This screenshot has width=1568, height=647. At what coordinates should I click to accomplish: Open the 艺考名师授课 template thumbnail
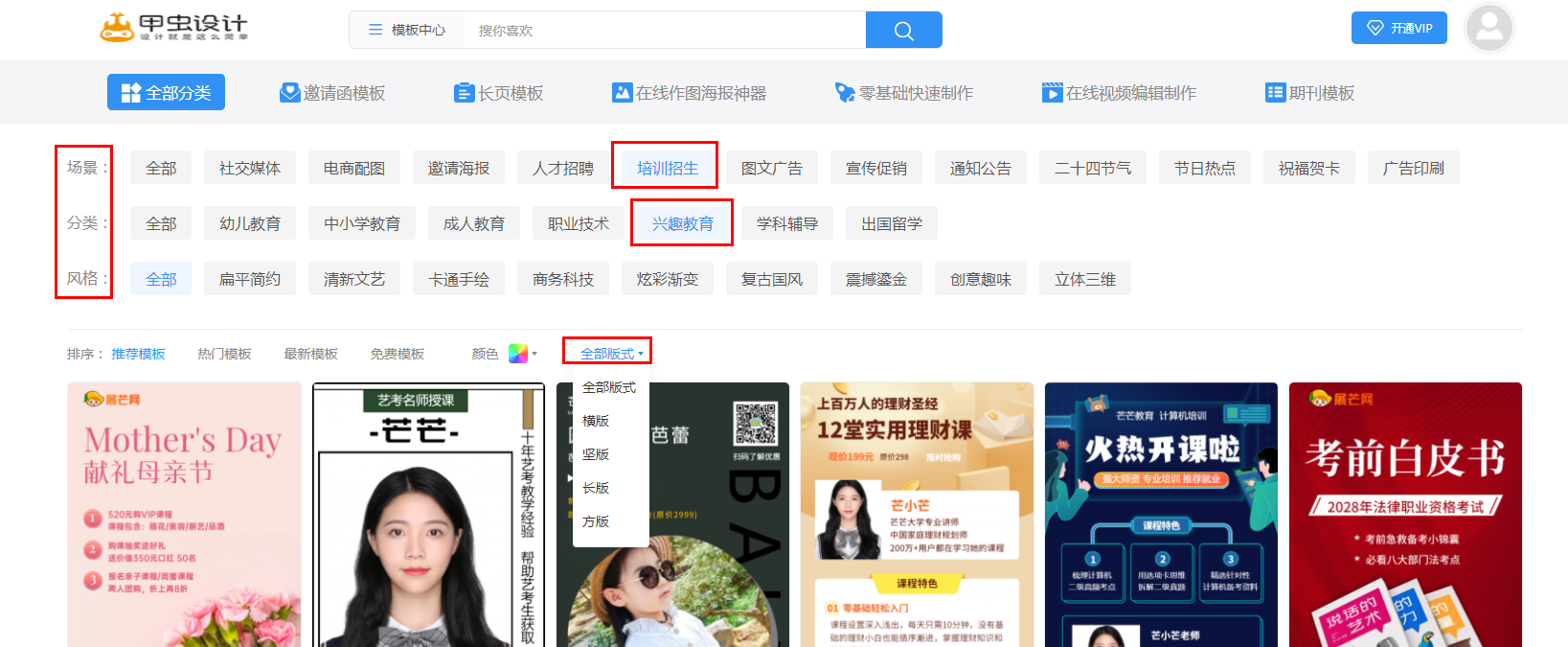[428, 515]
